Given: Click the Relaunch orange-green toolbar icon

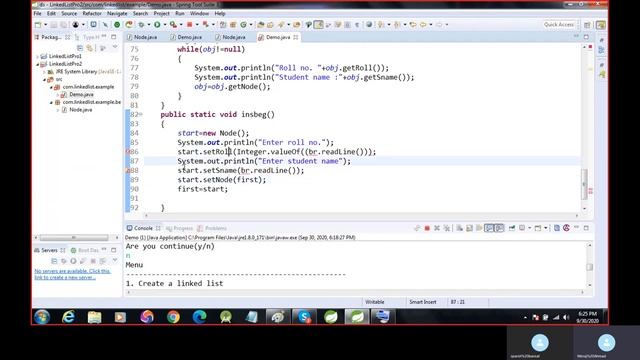Looking at the screenshot, I should (129, 25).
